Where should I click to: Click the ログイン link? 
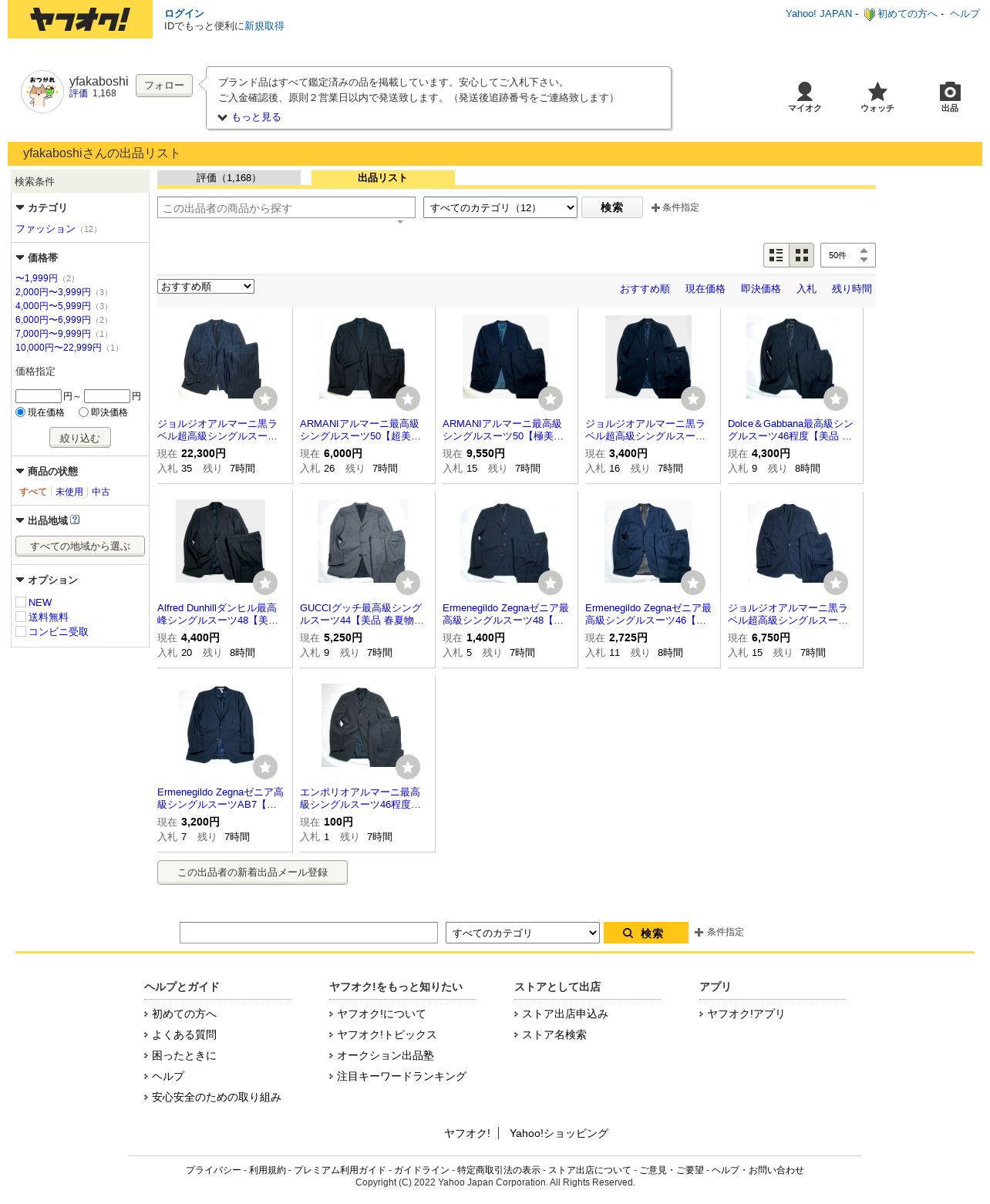coord(184,14)
